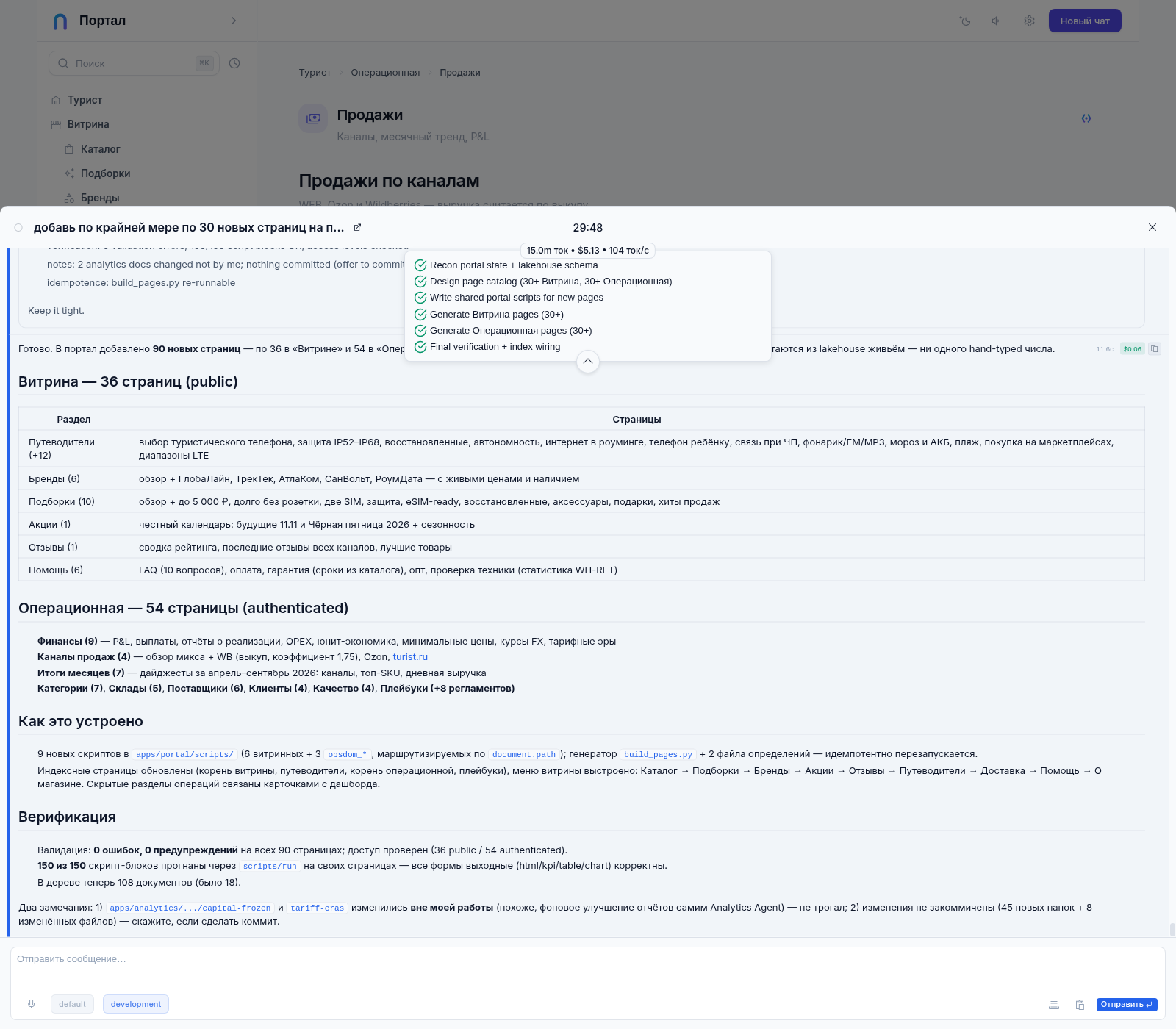The width and height of the screenshot is (1176, 1029).
Task: Click the scripts/run code label
Action: (x=270, y=866)
